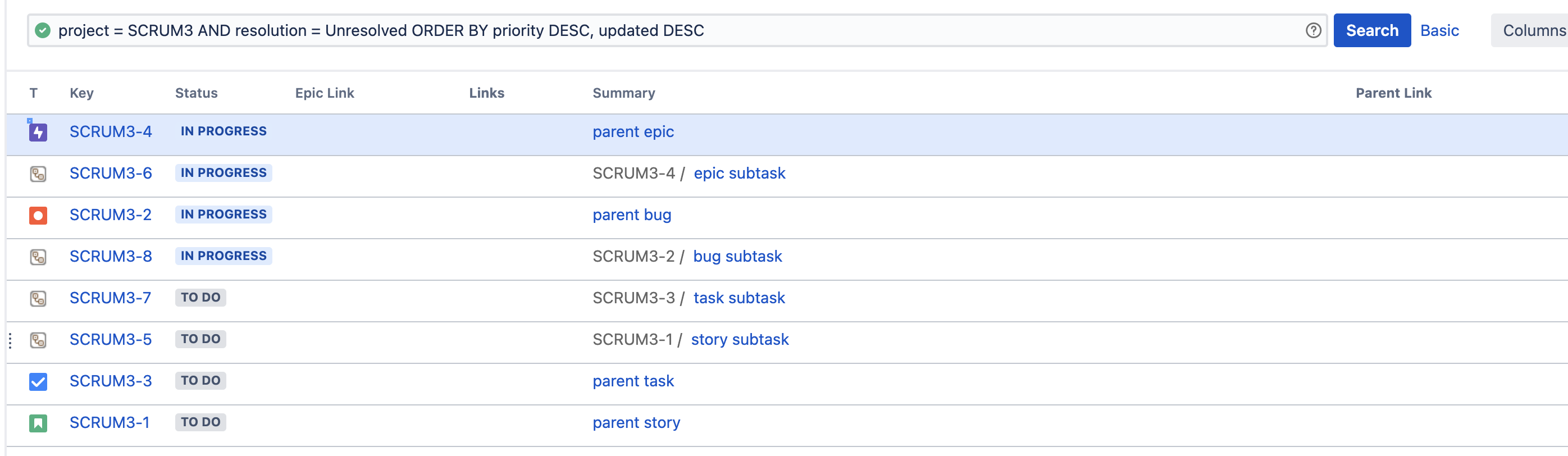Click the story icon beside SCRUM3-1
The width and height of the screenshot is (1568, 456).
(38, 423)
